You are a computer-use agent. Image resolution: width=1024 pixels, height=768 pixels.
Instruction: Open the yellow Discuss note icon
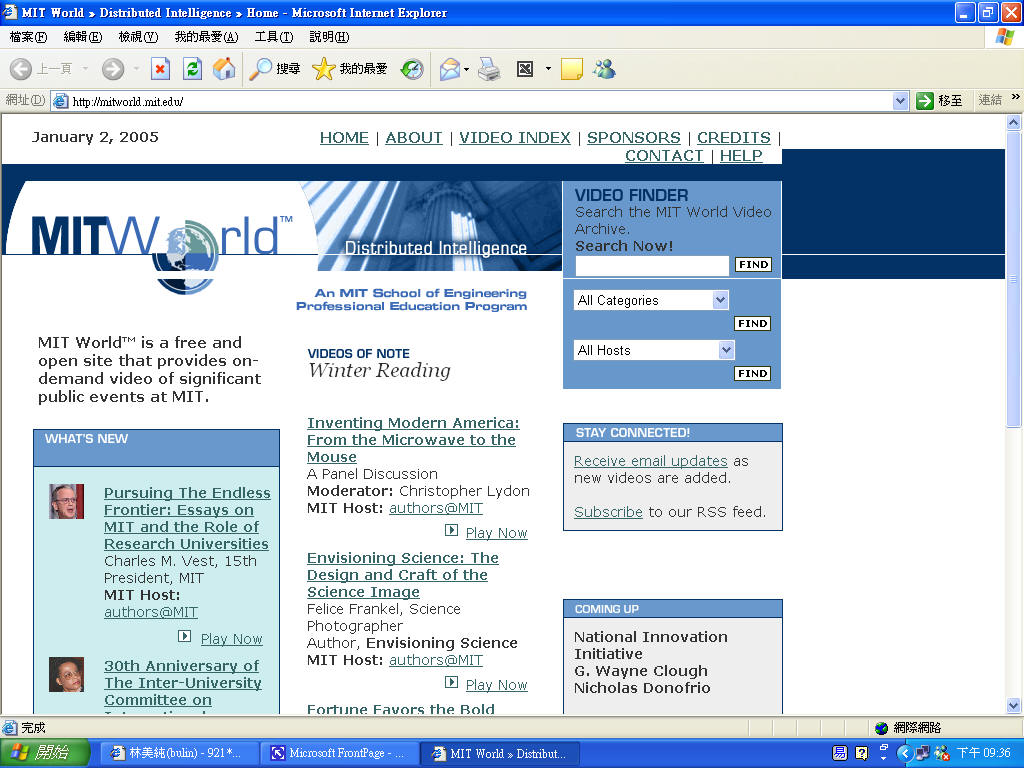coord(571,69)
